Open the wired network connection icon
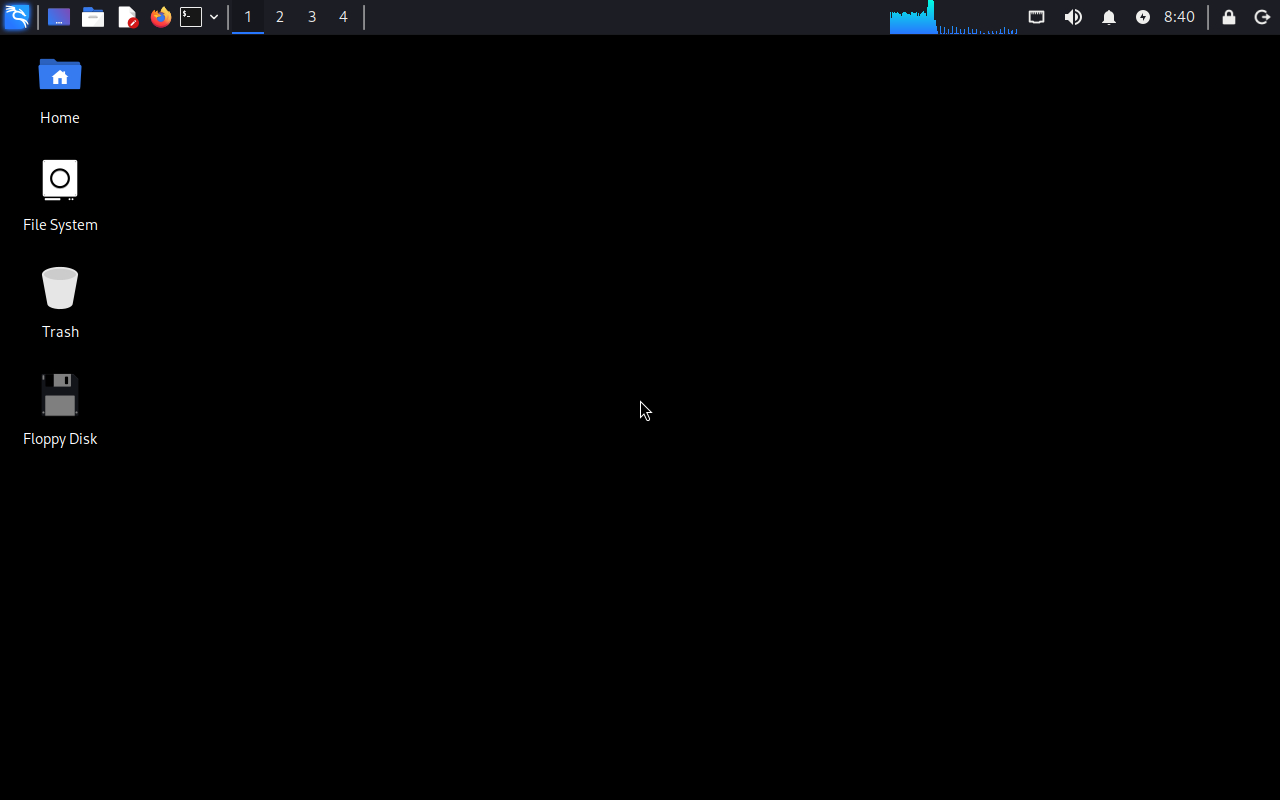The width and height of the screenshot is (1280, 800). tap(1037, 17)
